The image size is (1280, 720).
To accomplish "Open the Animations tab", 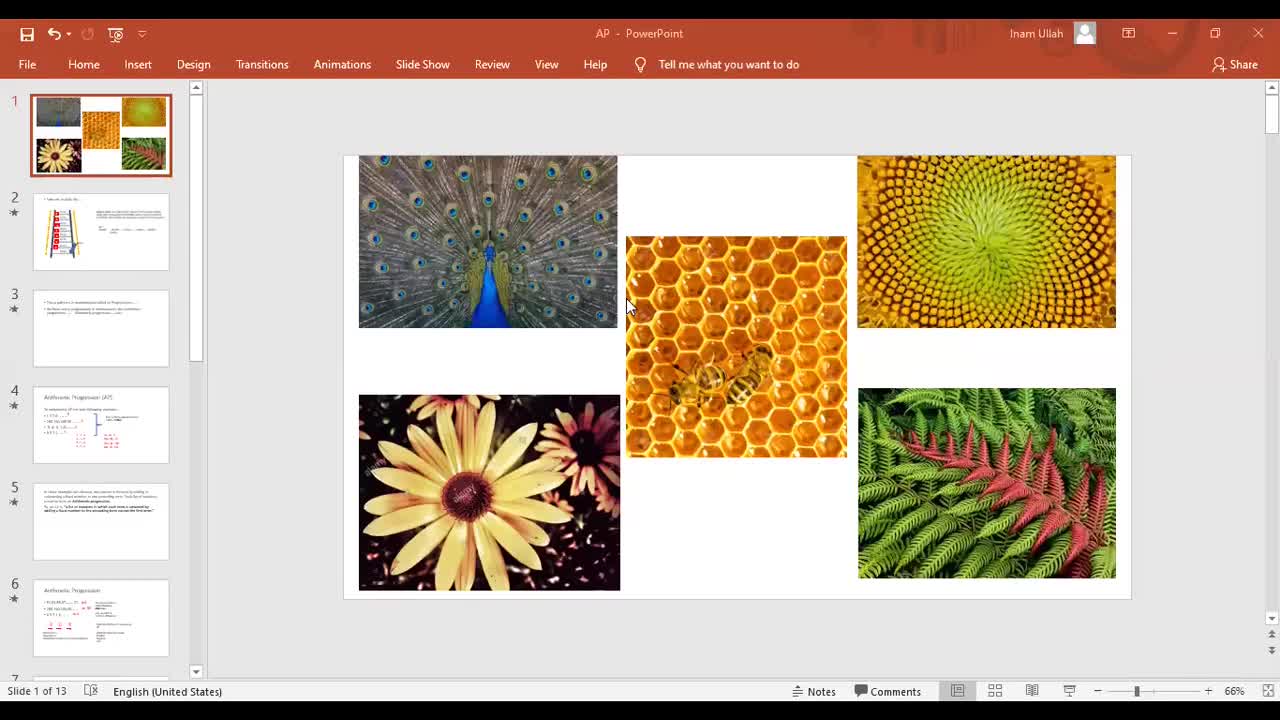I will pos(342,64).
